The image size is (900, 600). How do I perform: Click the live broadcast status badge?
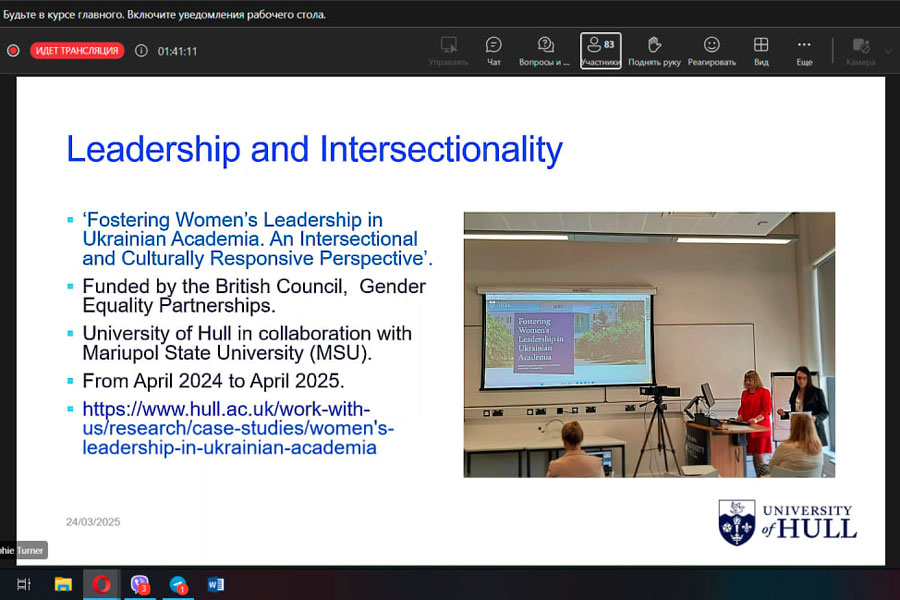coord(77,51)
